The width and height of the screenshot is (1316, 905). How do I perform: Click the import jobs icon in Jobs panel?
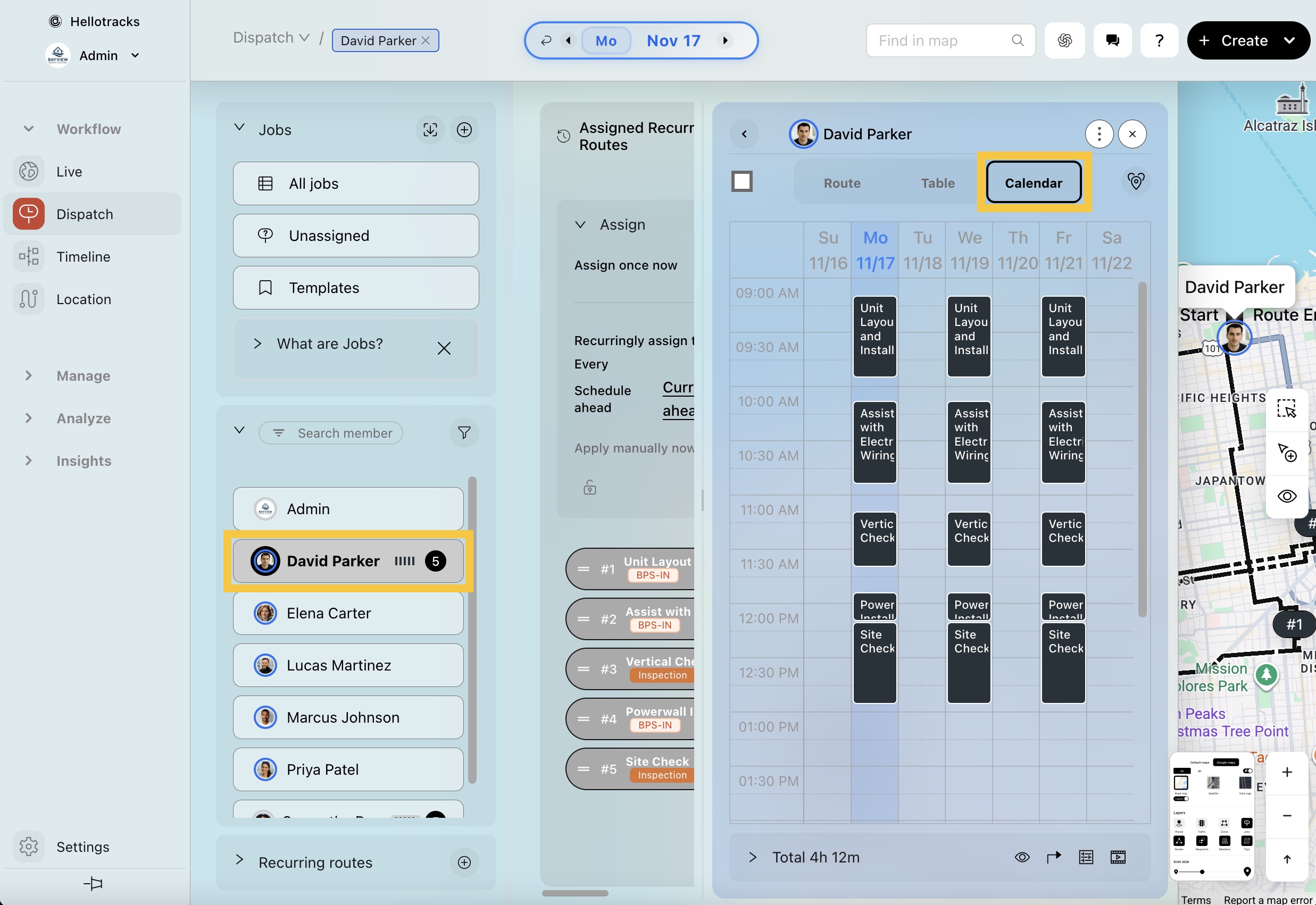[430, 130]
